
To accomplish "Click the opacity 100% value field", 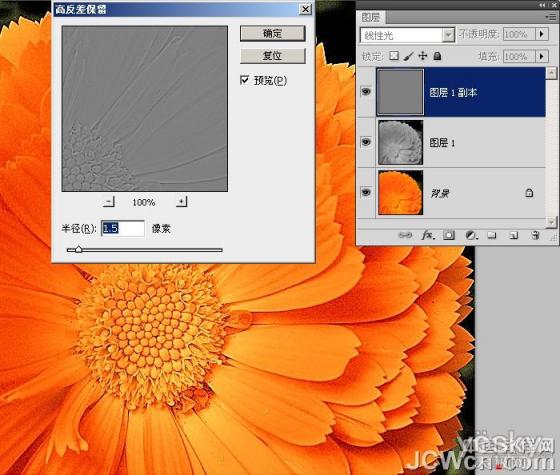I will [519, 34].
